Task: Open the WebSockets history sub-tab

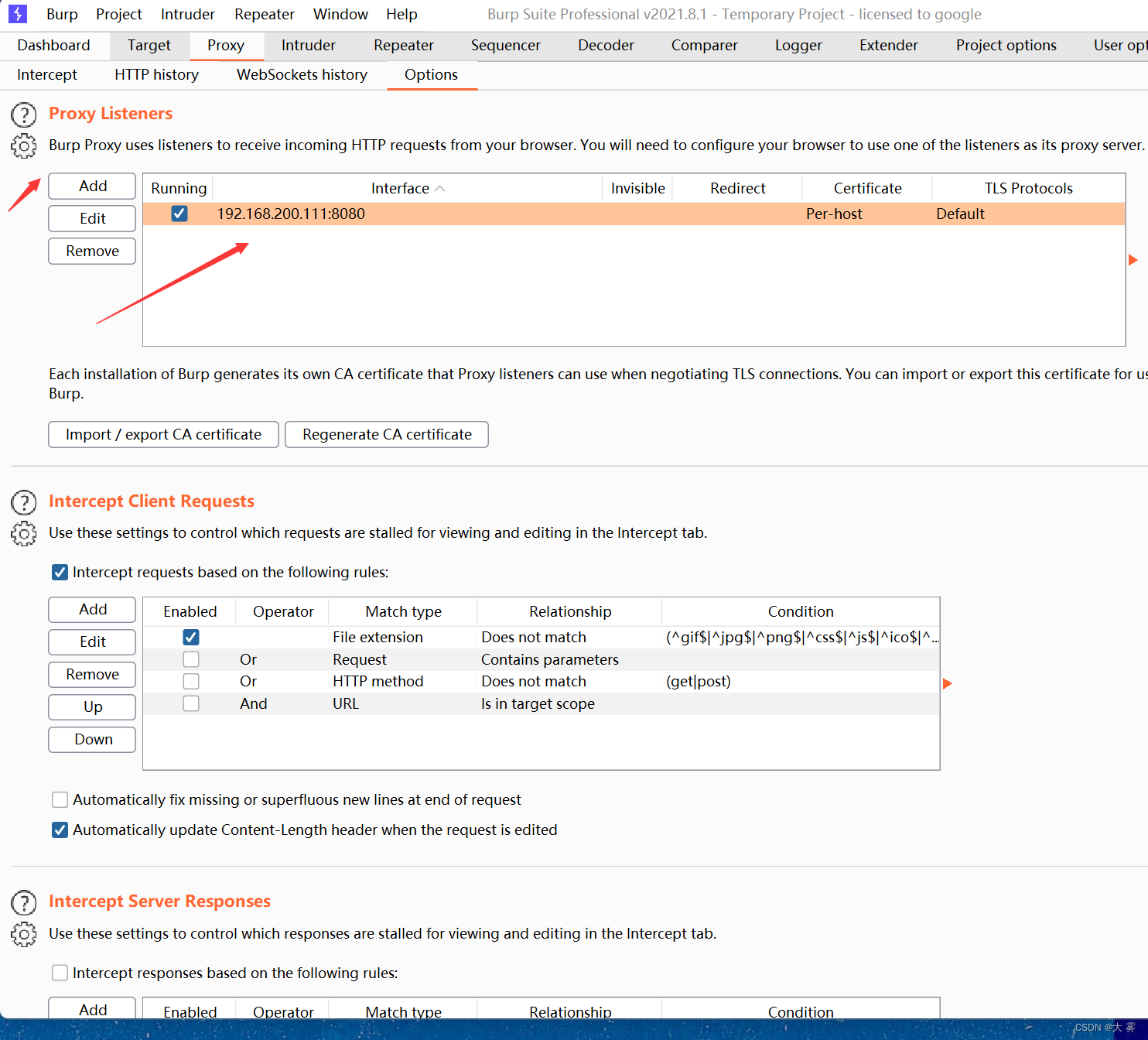Action: pyautogui.click(x=302, y=74)
